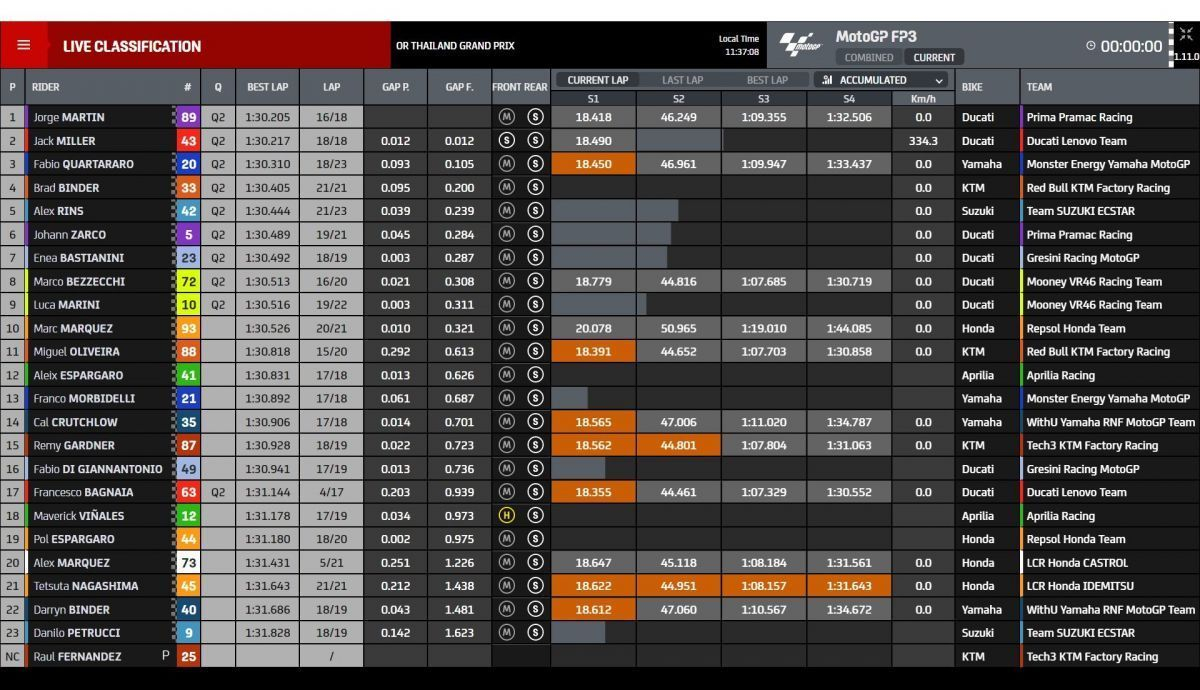The width and height of the screenshot is (1200, 690).
Task: Select the LAST LAP tab
Action: tap(682, 80)
